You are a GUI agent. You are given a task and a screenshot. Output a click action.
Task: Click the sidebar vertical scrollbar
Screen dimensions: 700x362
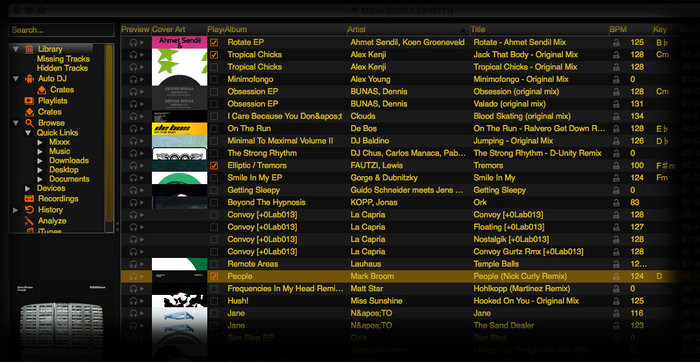point(109,134)
